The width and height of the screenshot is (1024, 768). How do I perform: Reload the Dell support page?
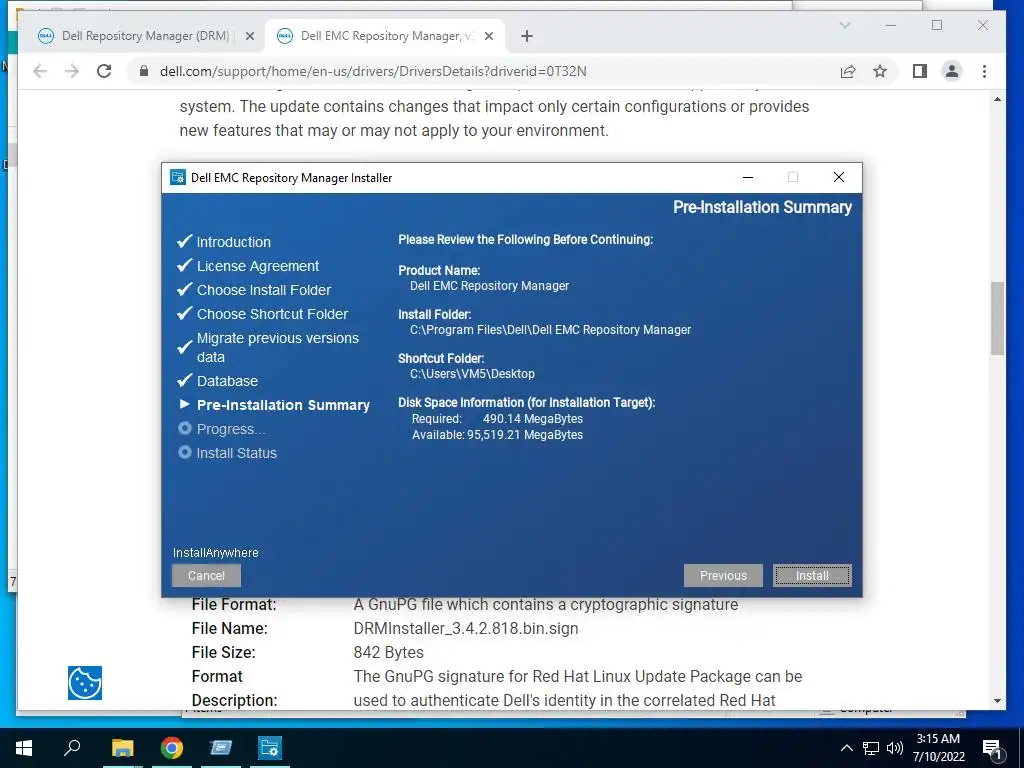104,71
